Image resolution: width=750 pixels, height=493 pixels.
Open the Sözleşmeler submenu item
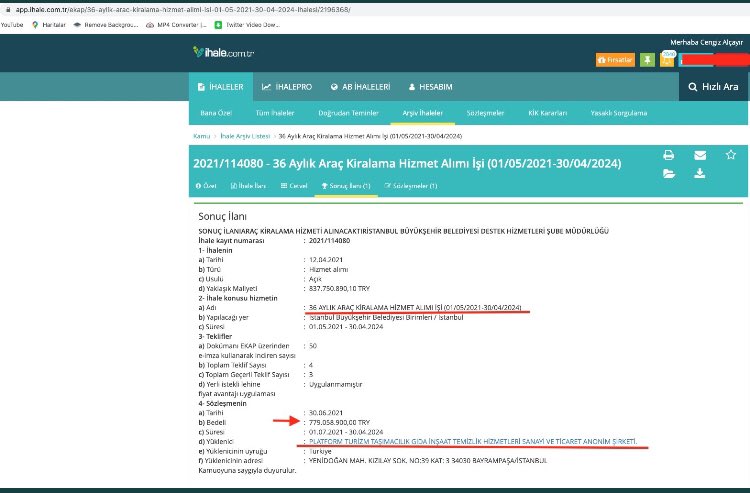[485, 113]
